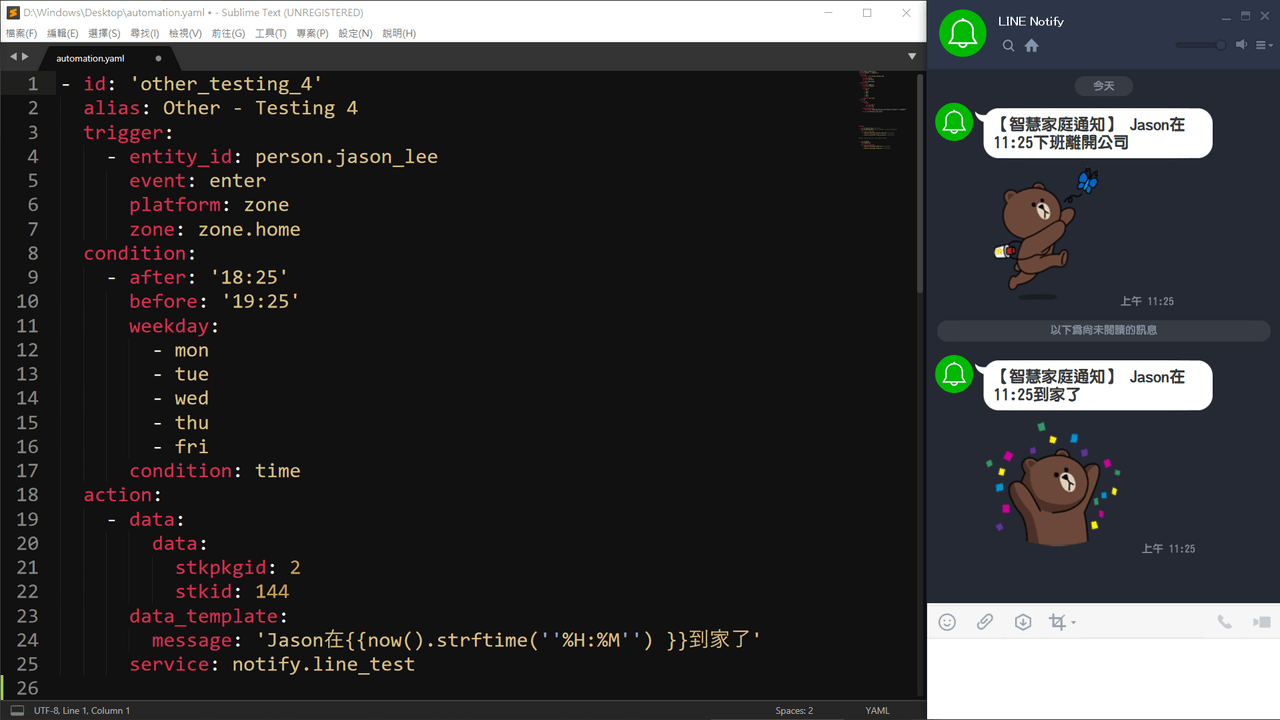This screenshot has height=720, width=1280.
Task: Click bell avatar beside the 到家了 message
Action: tap(955, 375)
